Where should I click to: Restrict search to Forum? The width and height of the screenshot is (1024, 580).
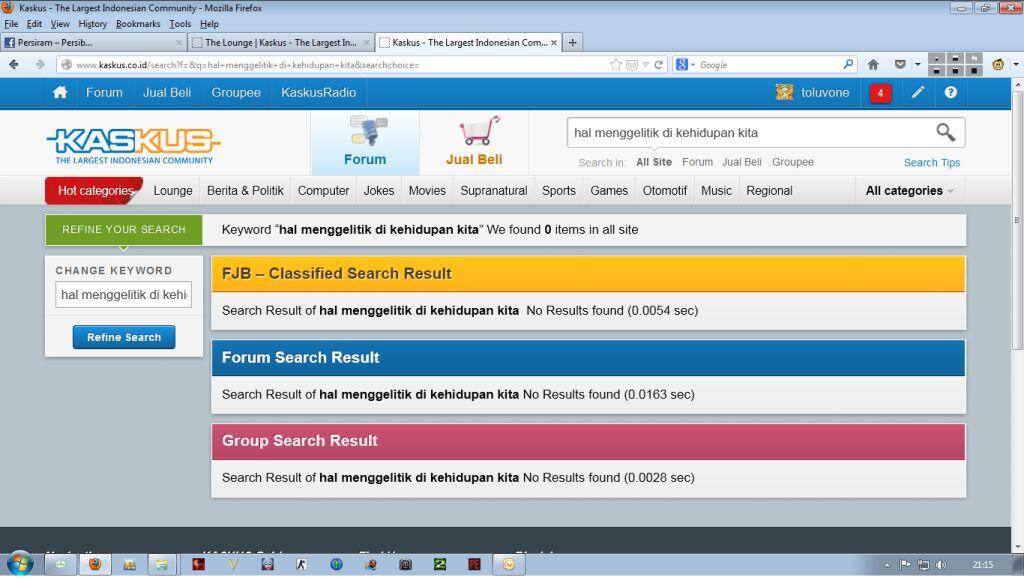[x=697, y=162]
